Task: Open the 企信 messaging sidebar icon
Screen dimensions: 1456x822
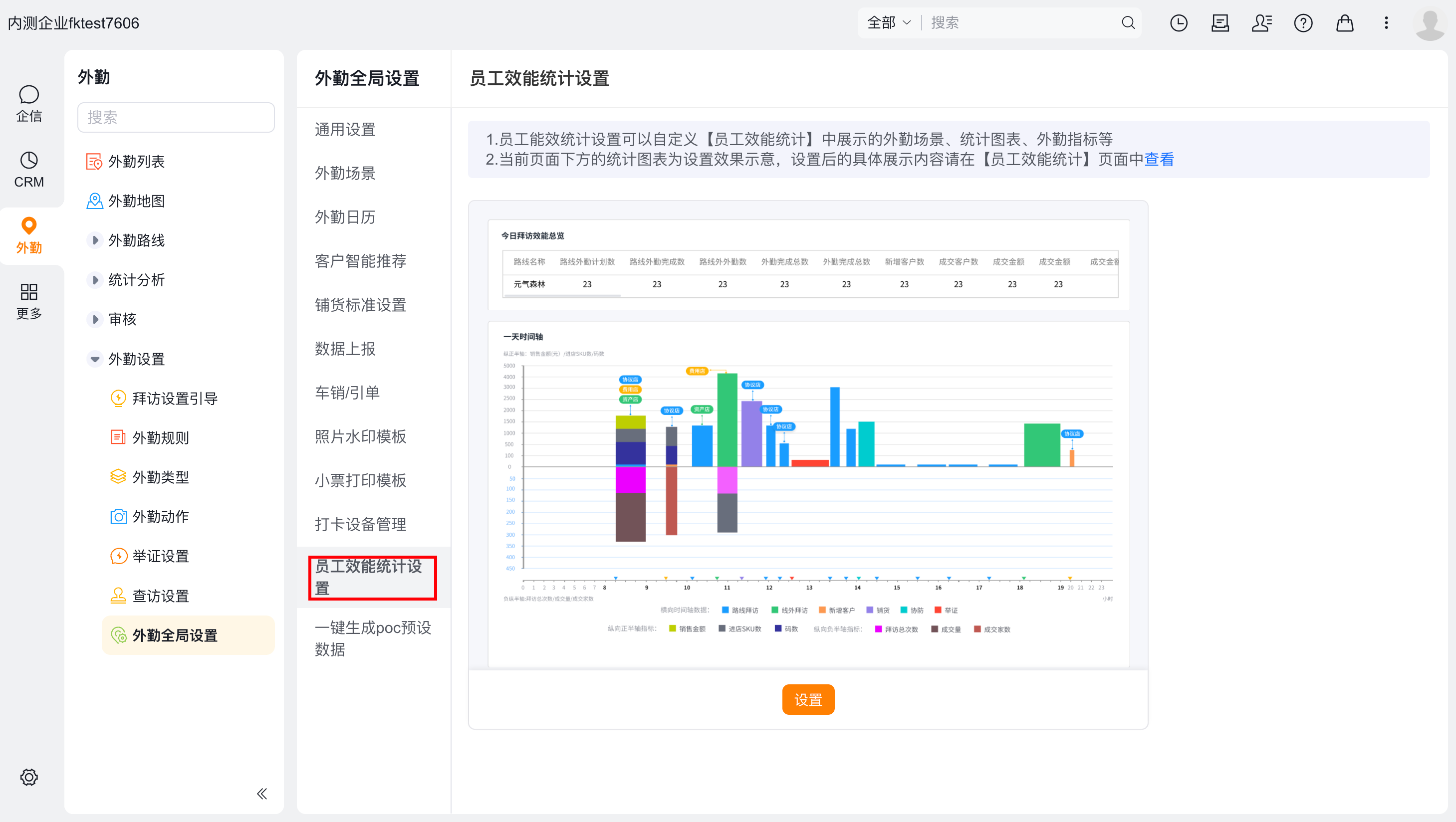Action: pos(29,103)
